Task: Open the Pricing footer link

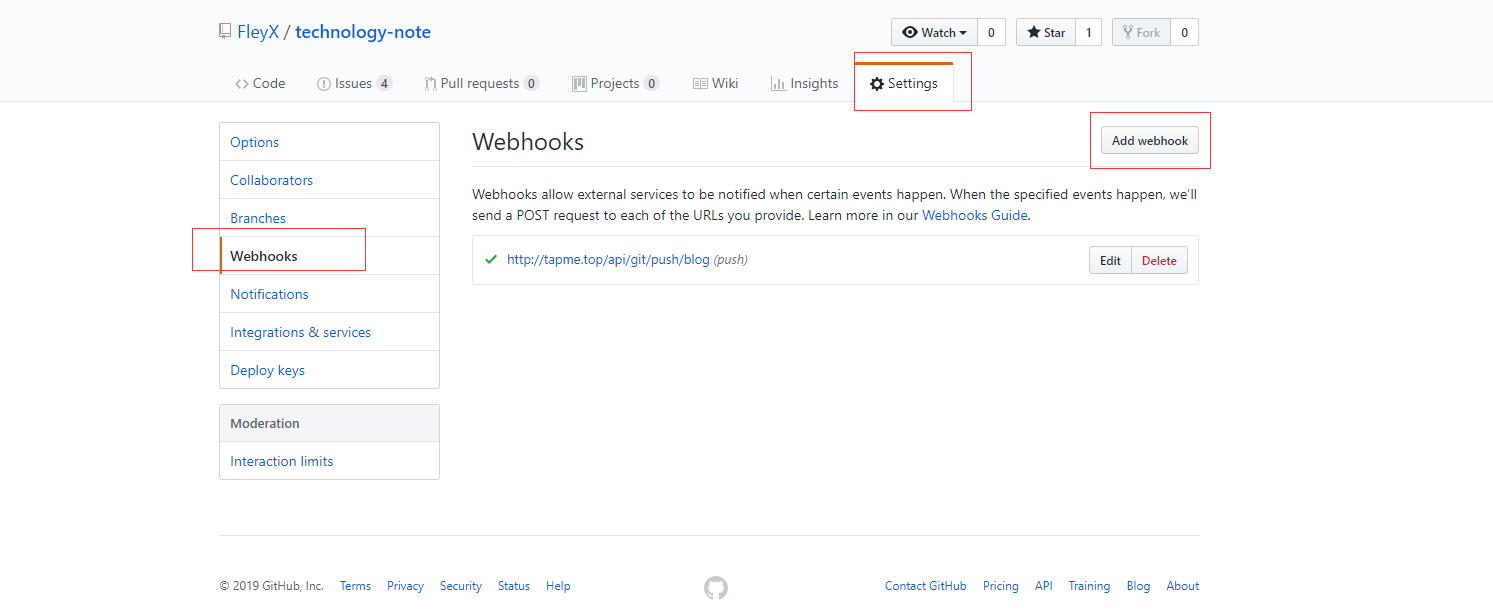Action: (x=1001, y=586)
